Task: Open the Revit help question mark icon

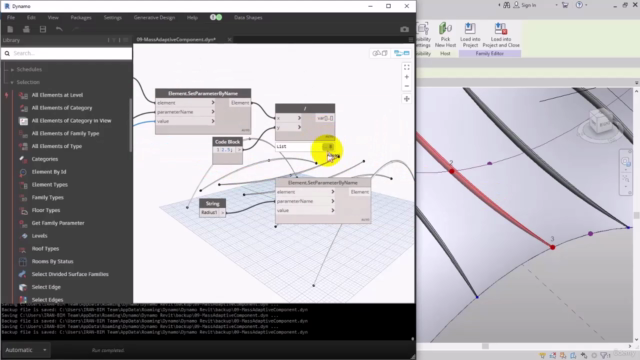Action: pos(579,5)
